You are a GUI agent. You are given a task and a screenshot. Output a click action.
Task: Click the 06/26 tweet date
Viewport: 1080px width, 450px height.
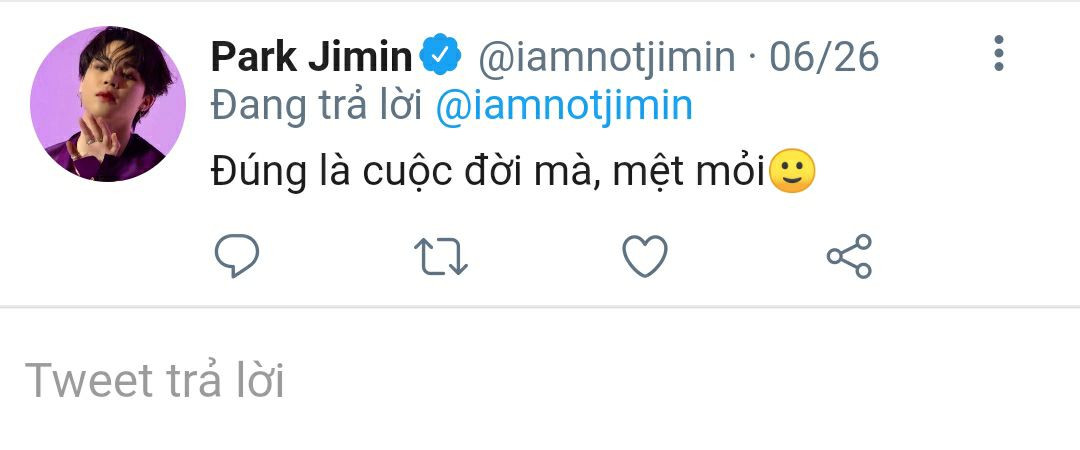coord(824,57)
